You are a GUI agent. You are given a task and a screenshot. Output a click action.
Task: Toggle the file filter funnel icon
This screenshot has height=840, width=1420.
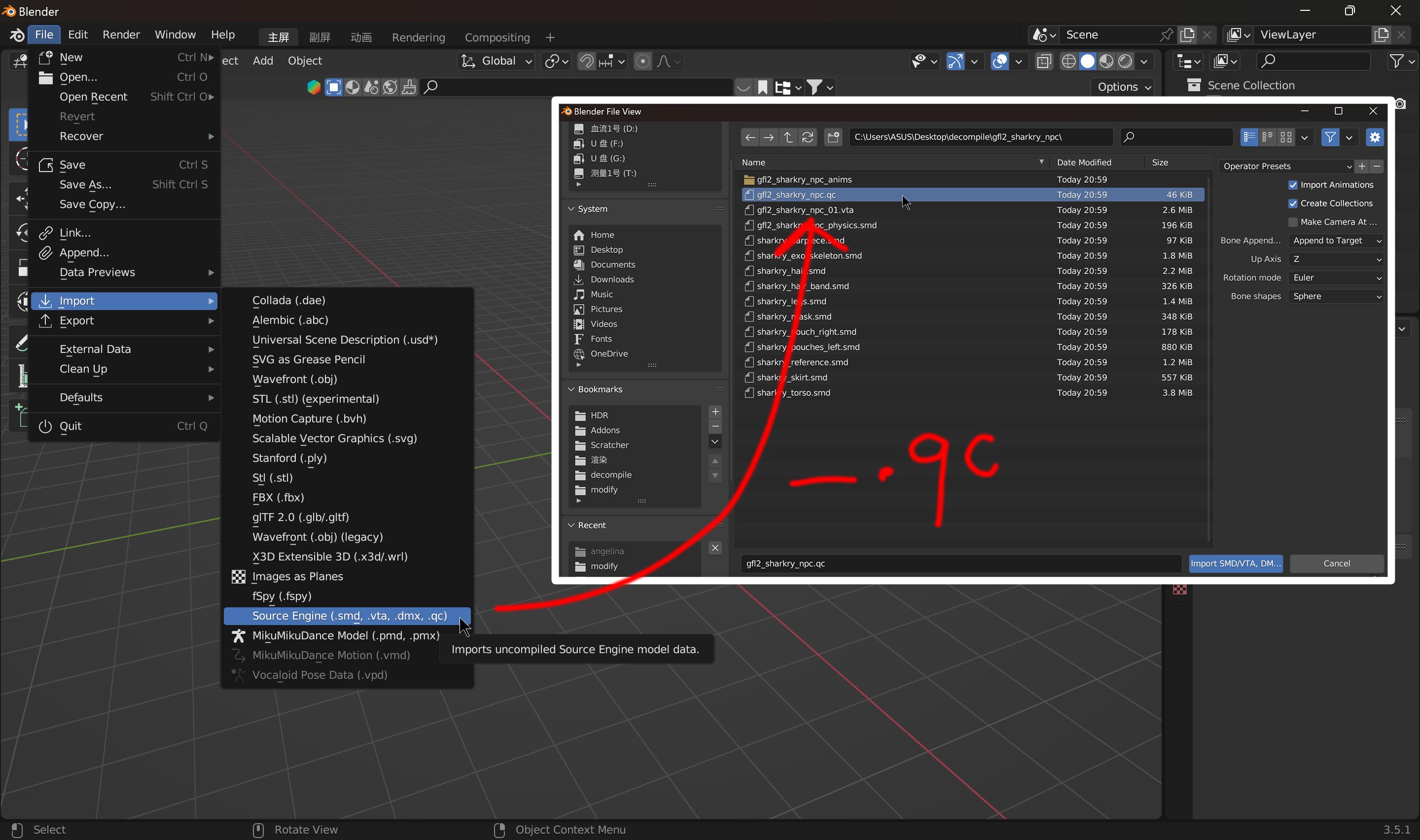coord(1330,137)
